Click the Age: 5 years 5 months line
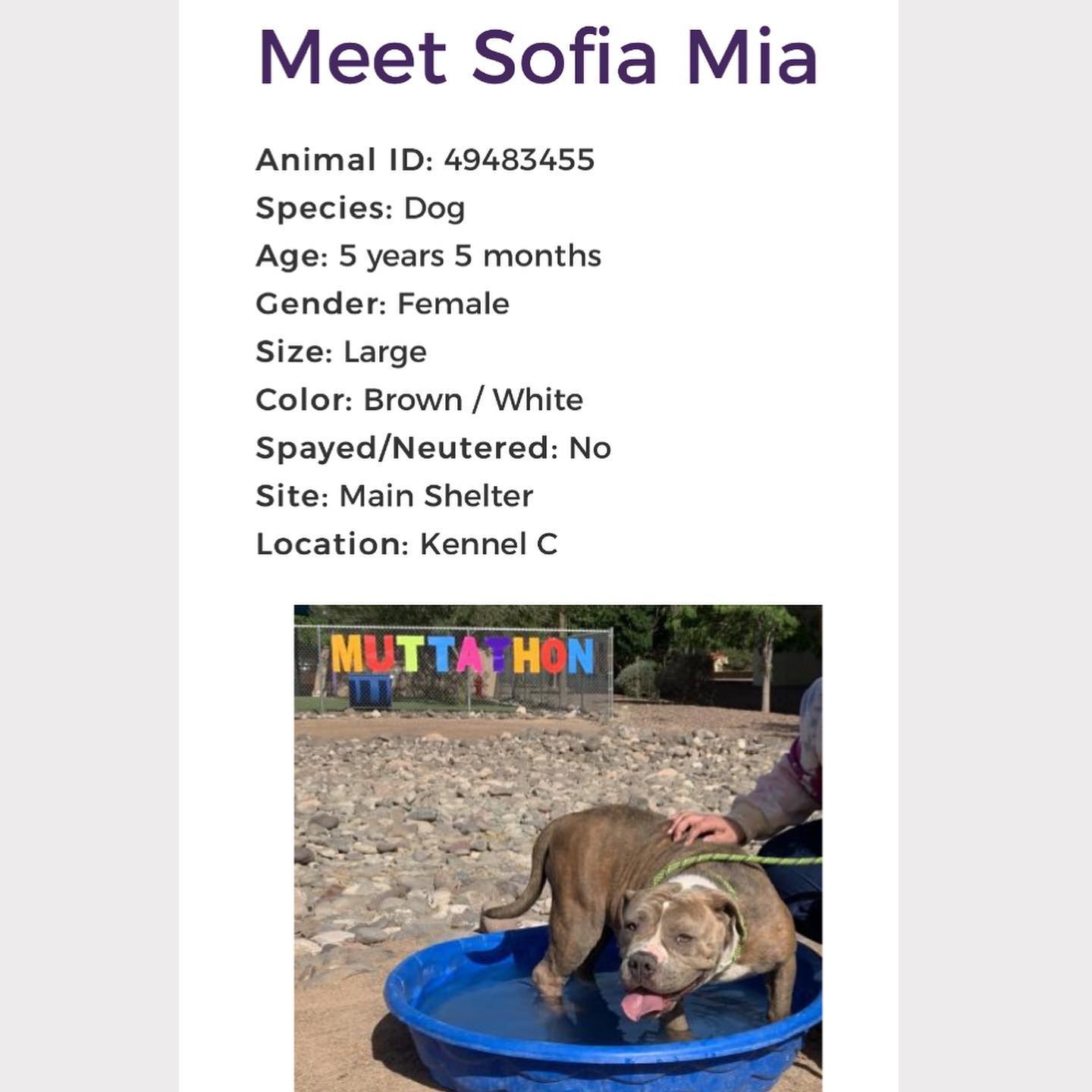 tap(428, 256)
